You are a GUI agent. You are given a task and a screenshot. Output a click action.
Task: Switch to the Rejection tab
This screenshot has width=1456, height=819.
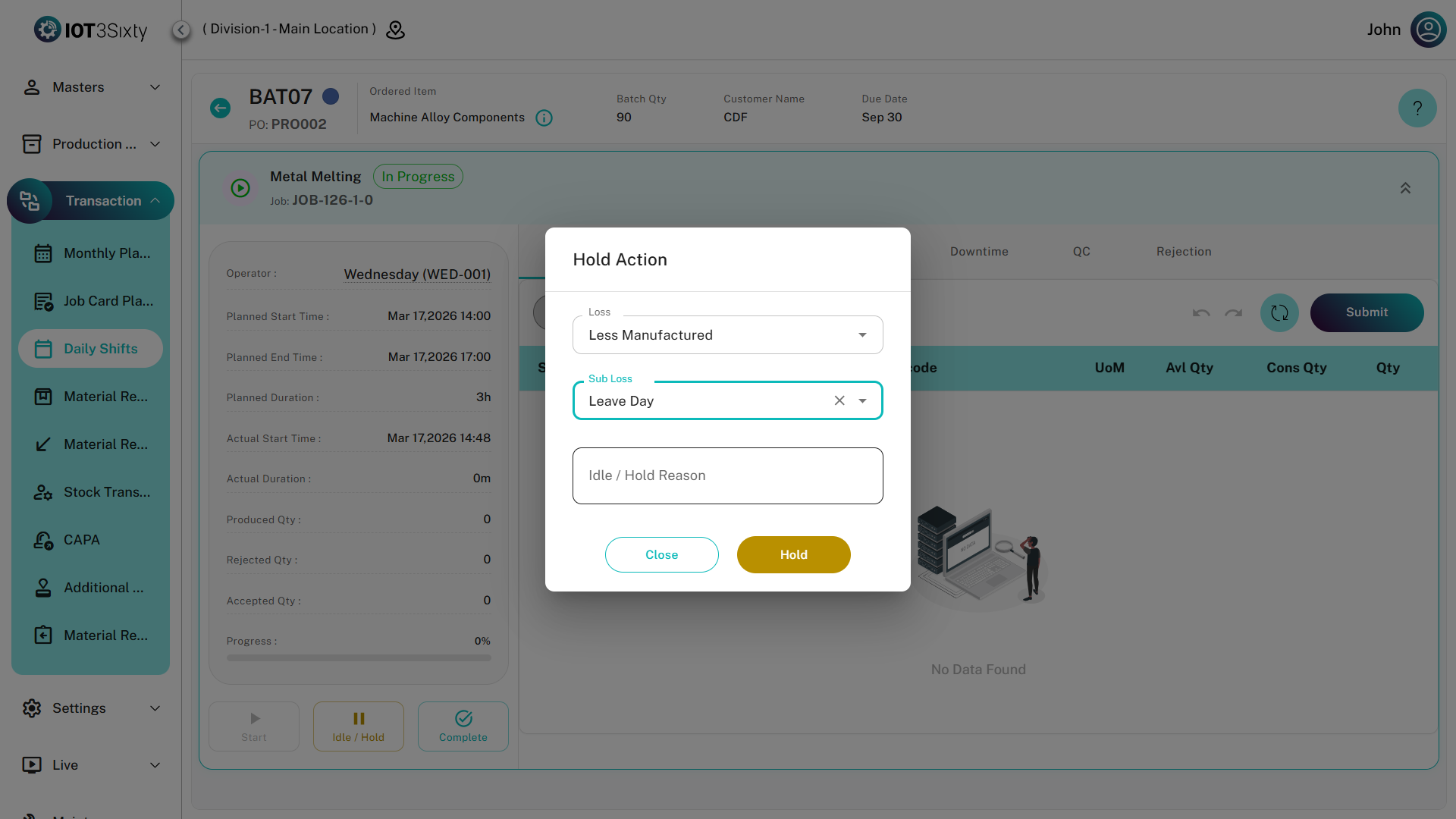pos(1183,252)
